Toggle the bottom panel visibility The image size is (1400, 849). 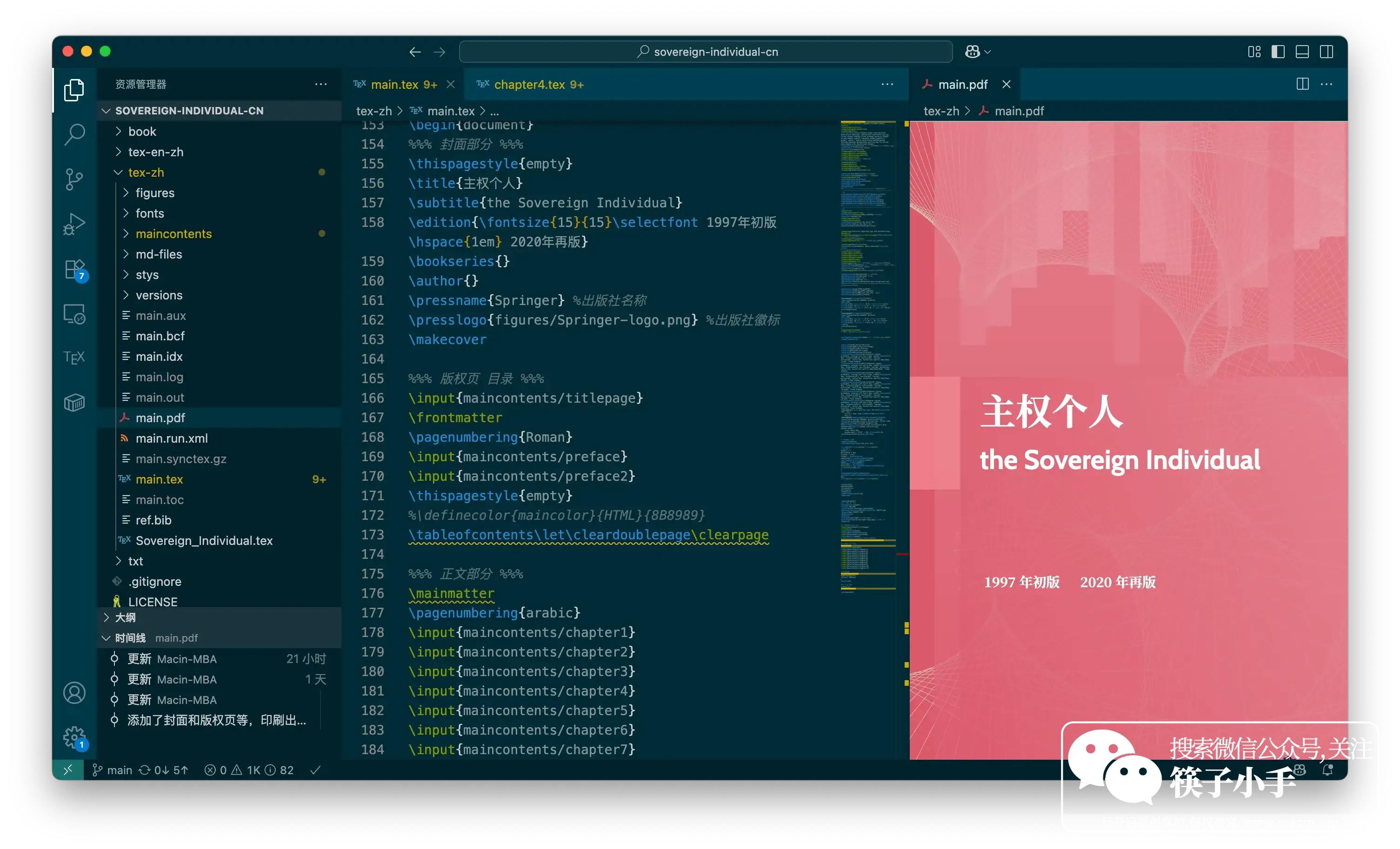click(x=1302, y=52)
